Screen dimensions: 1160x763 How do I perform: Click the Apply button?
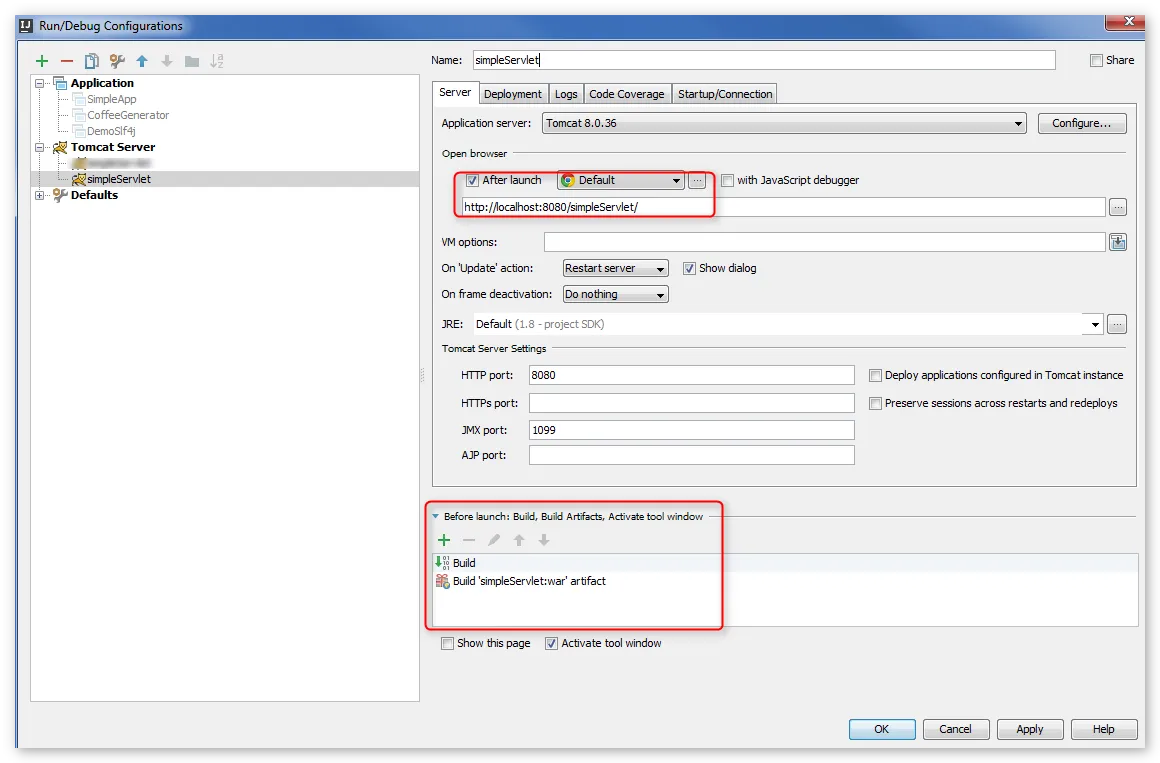1030,730
